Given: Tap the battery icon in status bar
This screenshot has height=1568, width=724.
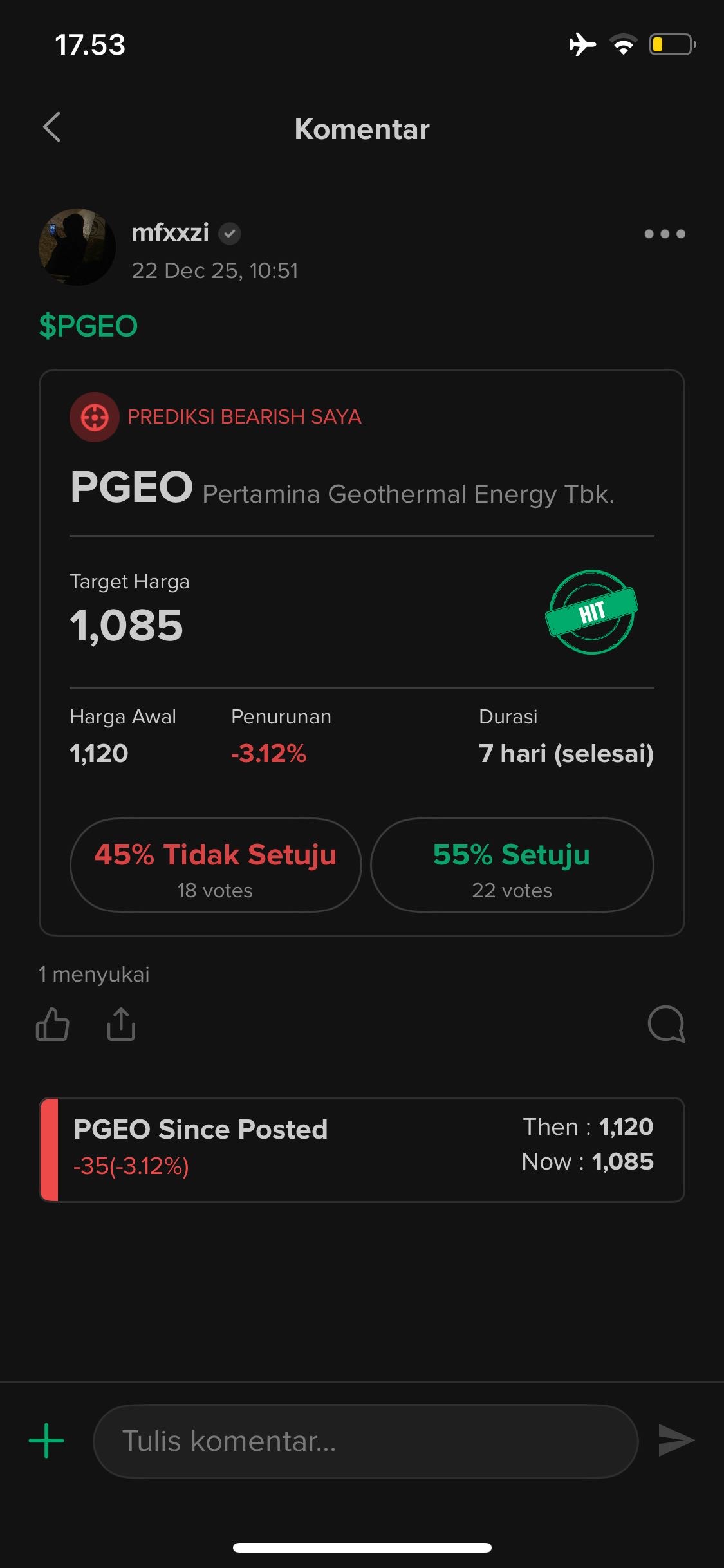Looking at the screenshot, I should point(672,44).
